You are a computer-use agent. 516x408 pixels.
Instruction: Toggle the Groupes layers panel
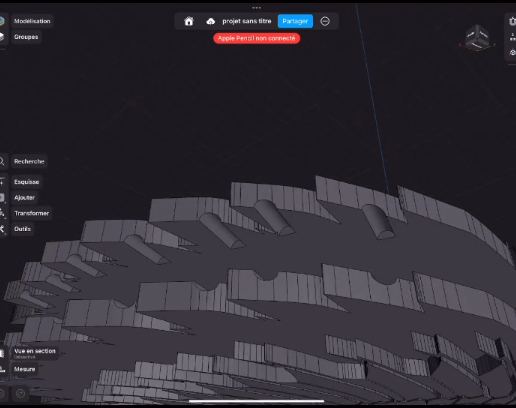pos(26,37)
